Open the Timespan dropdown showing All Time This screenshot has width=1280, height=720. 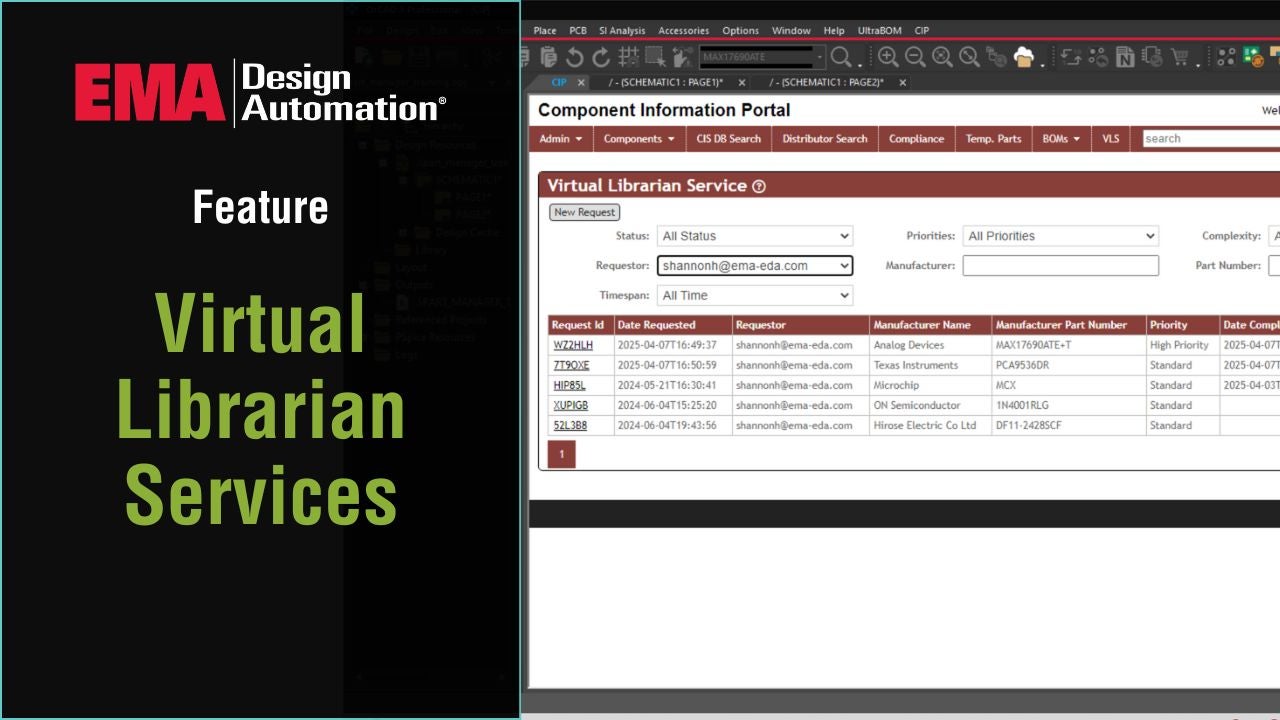click(755, 295)
